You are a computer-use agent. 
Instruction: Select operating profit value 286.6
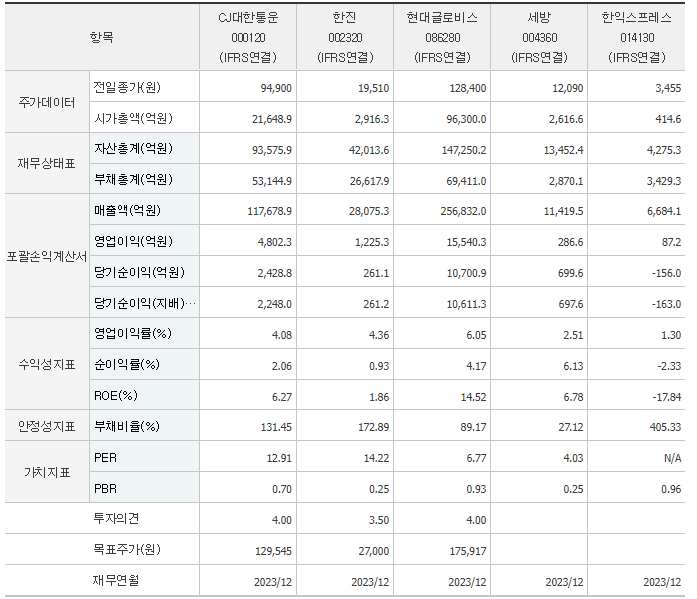pos(570,242)
